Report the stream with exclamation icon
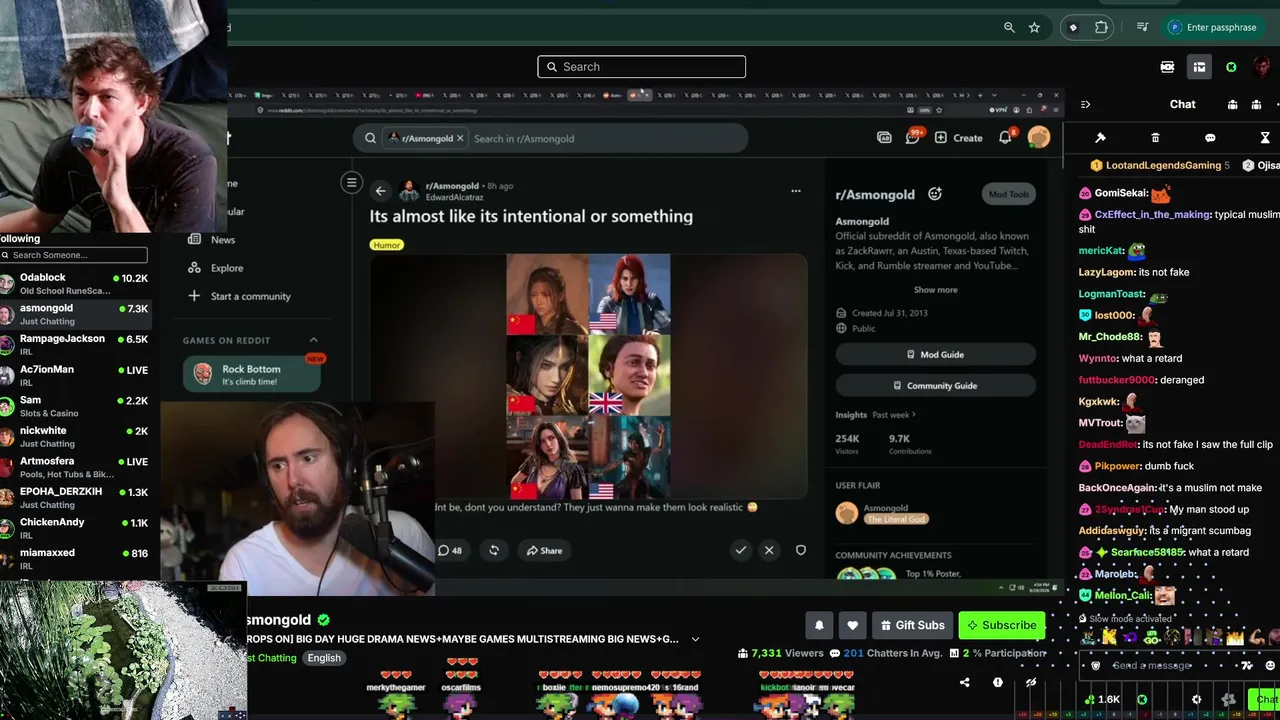Image resolution: width=1280 pixels, height=720 pixels. coord(997,682)
